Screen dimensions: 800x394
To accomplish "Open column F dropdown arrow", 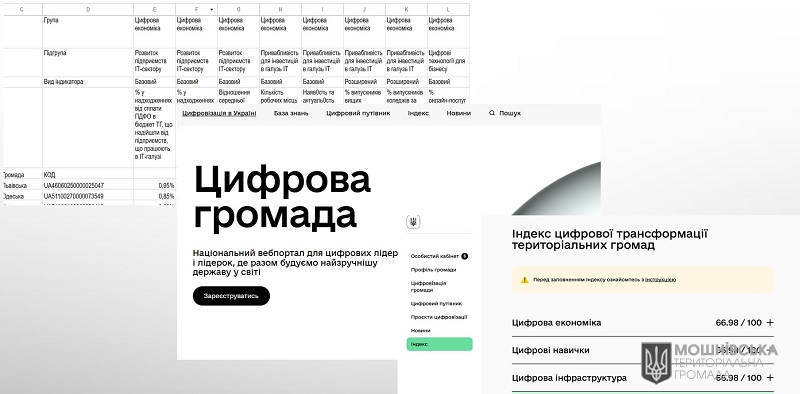I will point(212,10).
